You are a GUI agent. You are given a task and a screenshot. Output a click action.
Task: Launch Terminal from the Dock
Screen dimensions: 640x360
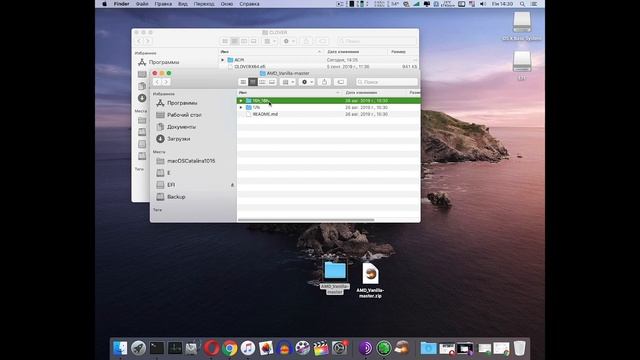coord(157,348)
